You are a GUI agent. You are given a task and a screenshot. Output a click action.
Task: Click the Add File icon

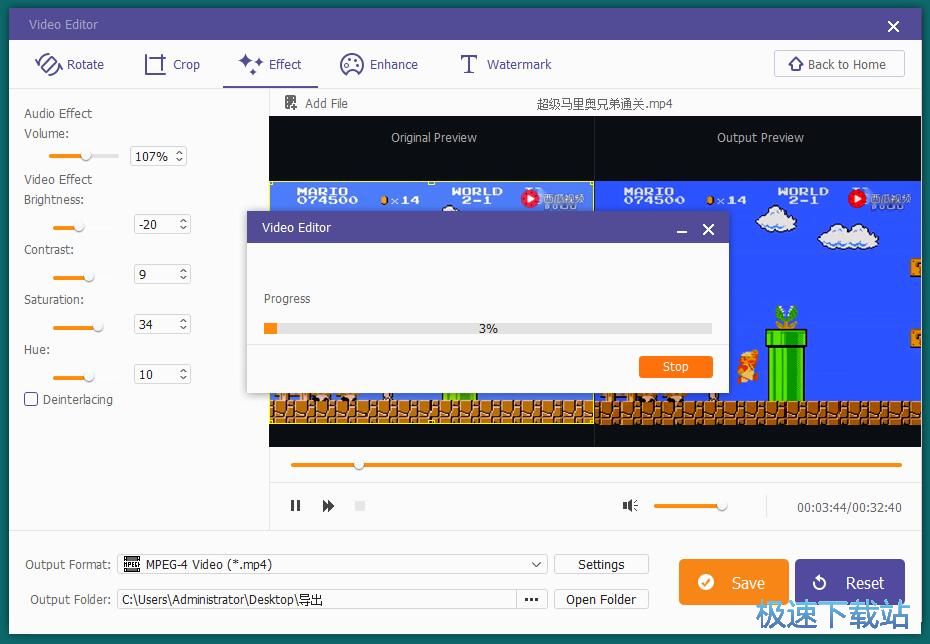coord(291,103)
